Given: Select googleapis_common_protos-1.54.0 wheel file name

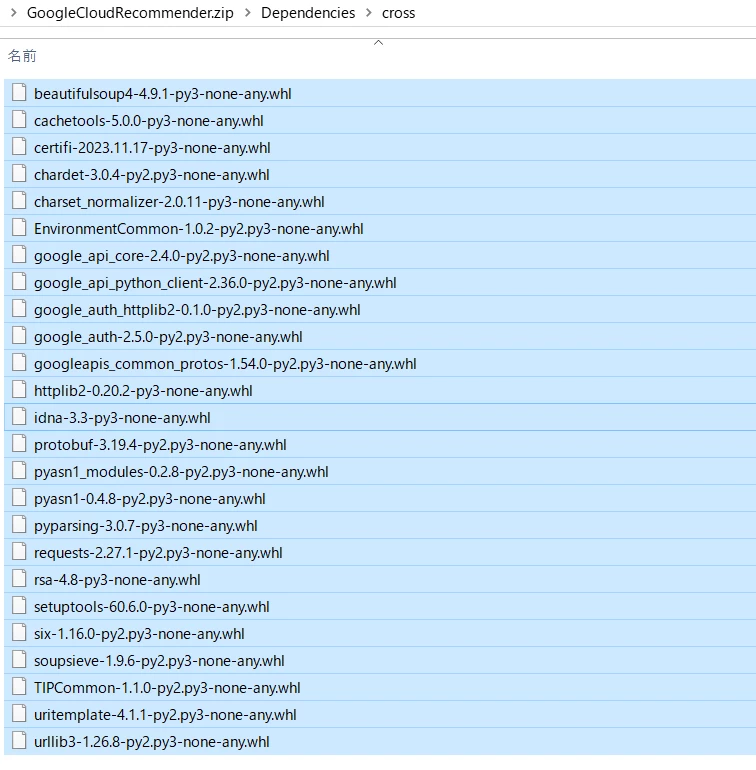Looking at the screenshot, I should point(225,364).
